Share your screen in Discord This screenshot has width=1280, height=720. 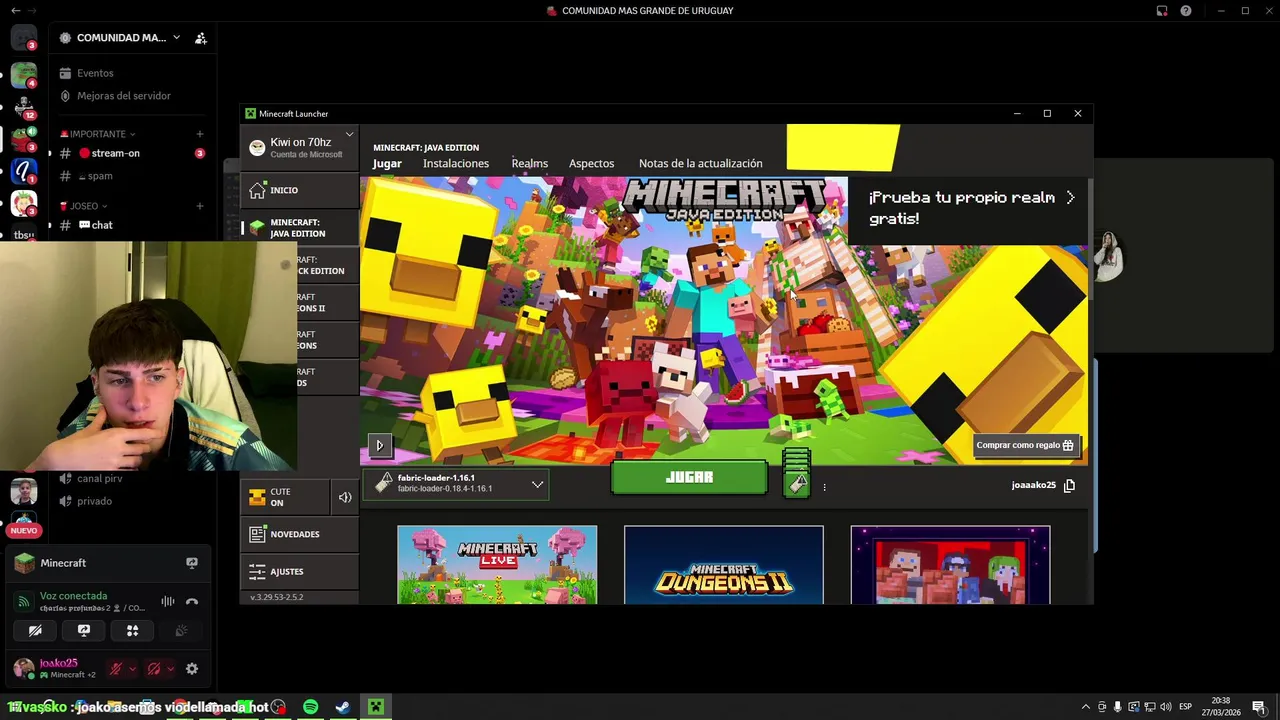[84, 631]
